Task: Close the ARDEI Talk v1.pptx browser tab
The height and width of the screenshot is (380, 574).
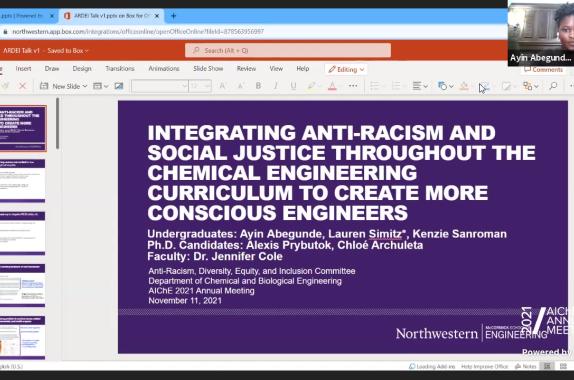Action: (157, 16)
